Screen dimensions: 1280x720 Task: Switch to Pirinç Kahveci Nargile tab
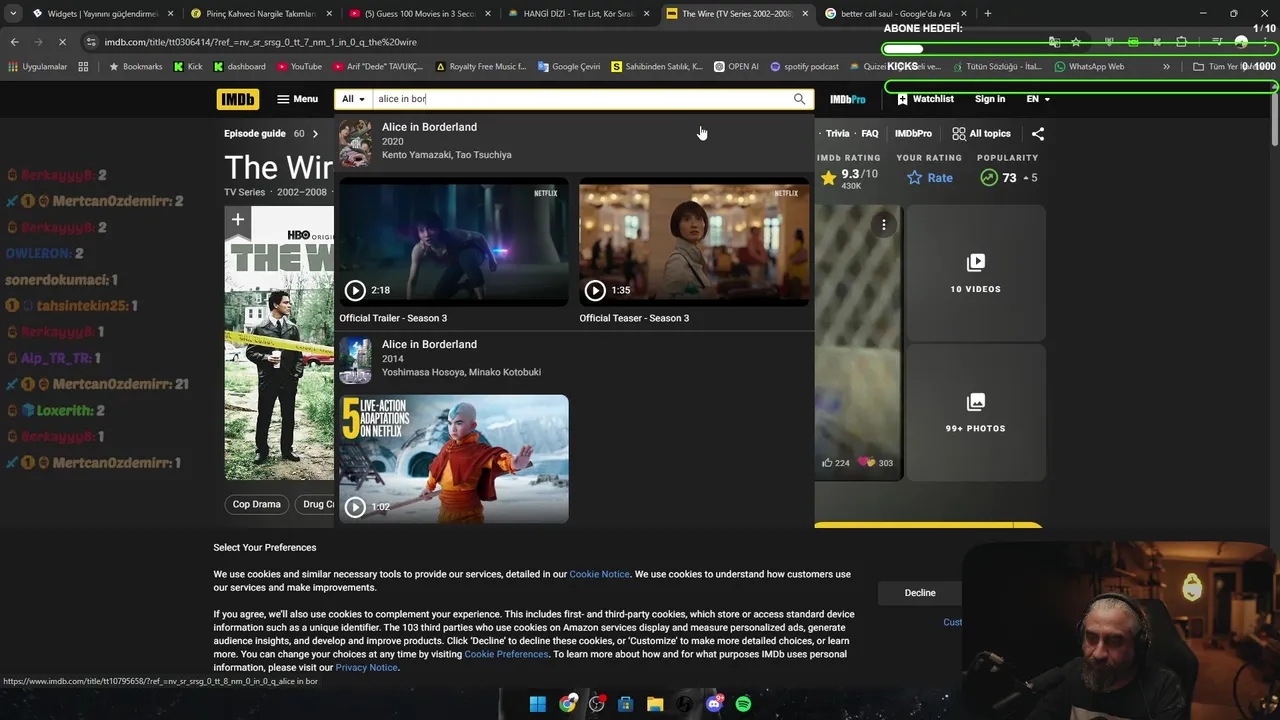pos(260,13)
